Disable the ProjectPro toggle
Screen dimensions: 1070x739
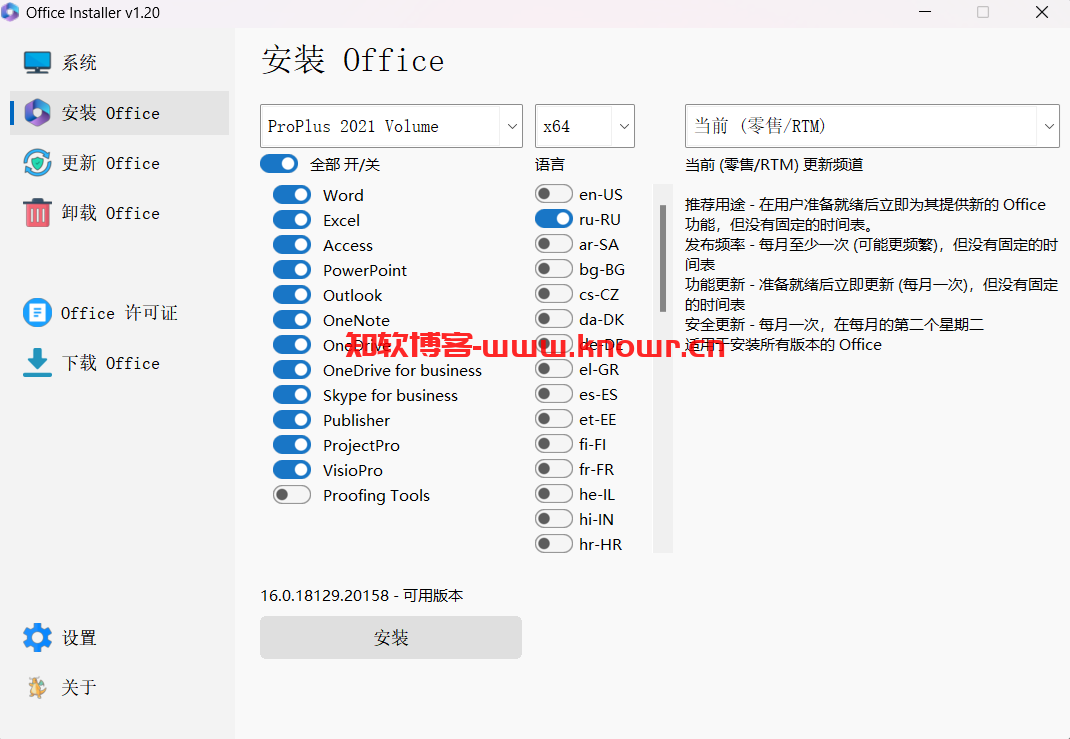(x=292, y=445)
